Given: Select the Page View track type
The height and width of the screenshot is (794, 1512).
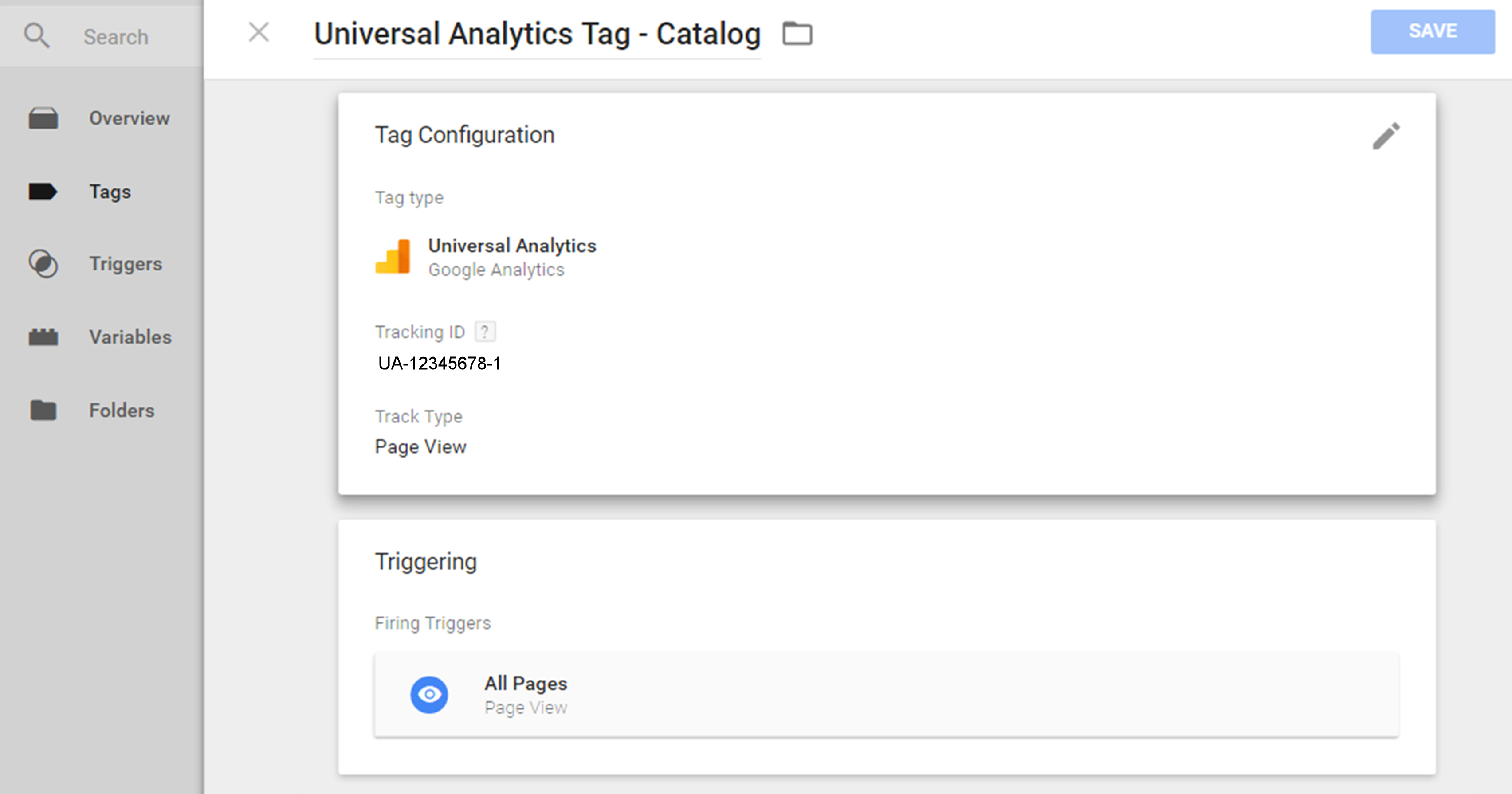Looking at the screenshot, I should click(x=420, y=446).
